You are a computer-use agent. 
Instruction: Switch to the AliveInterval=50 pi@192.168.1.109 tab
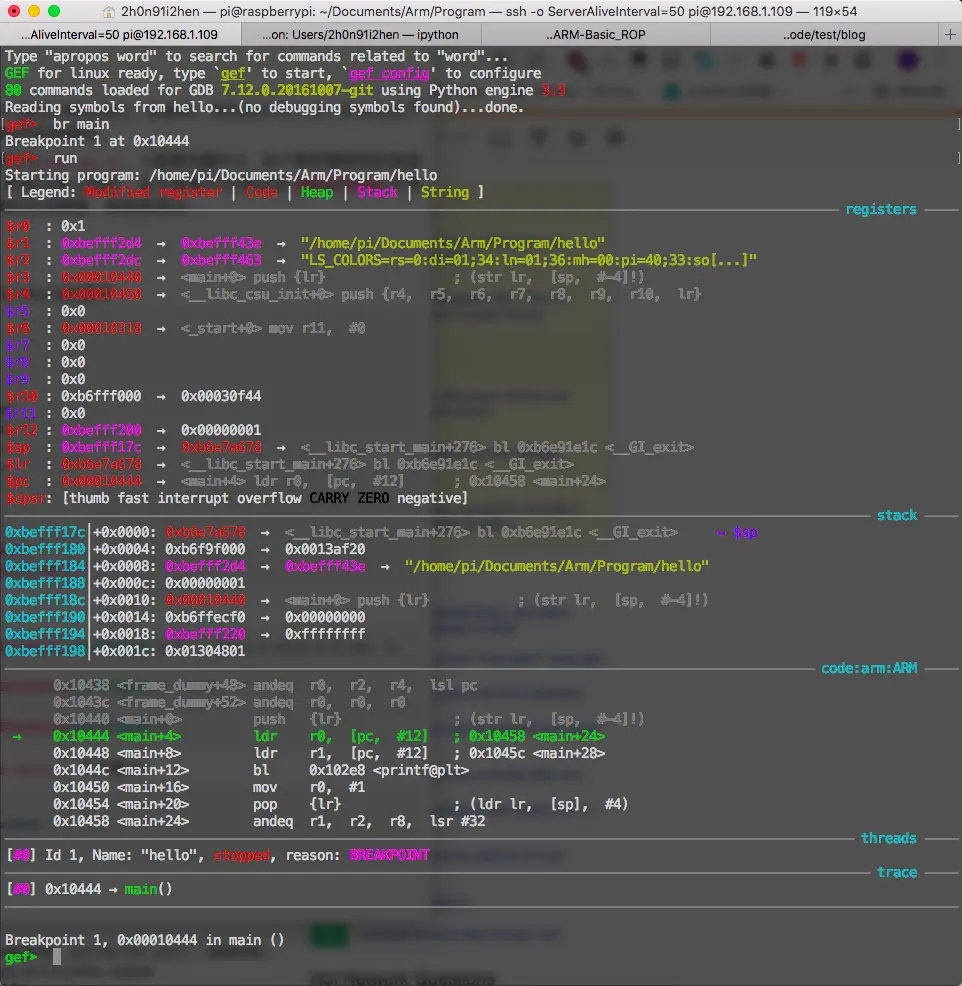pyautogui.click(x=120, y=35)
